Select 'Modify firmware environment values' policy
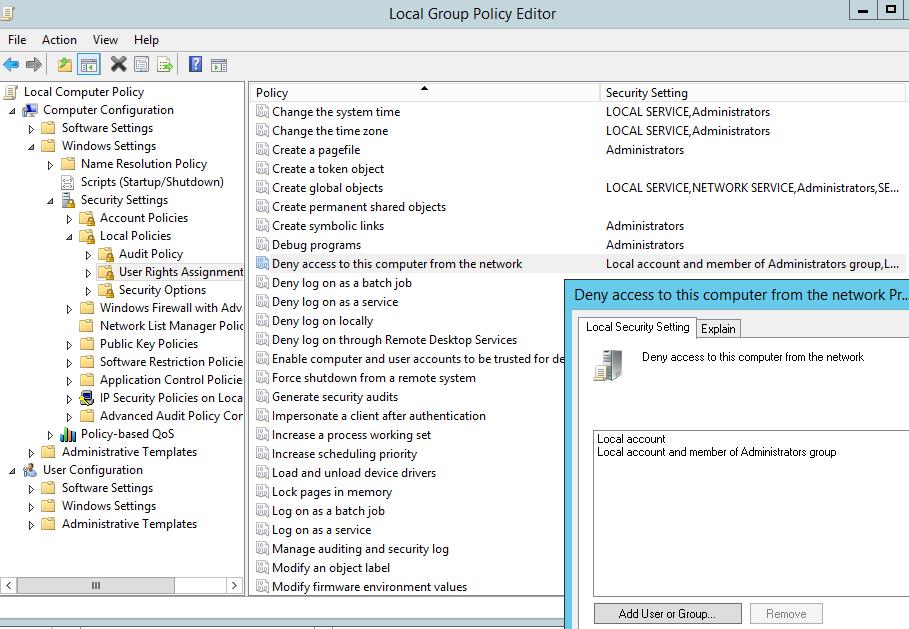The image size is (909, 629). [369, 587]
